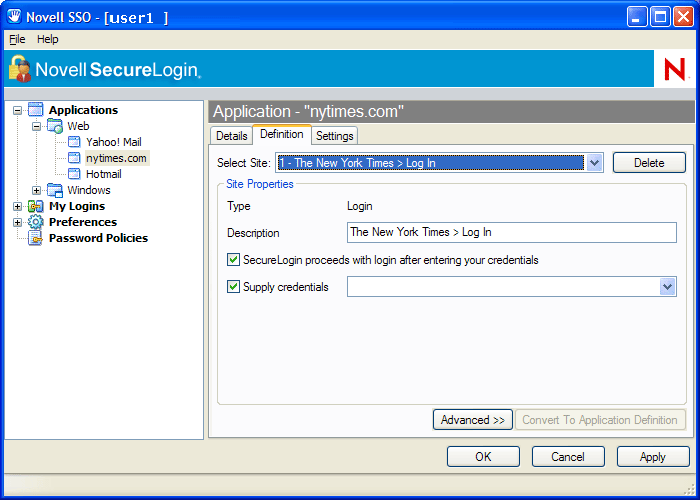Uncheck the Supply credentials checkbox
700x500 pixels.
(233, 287)
